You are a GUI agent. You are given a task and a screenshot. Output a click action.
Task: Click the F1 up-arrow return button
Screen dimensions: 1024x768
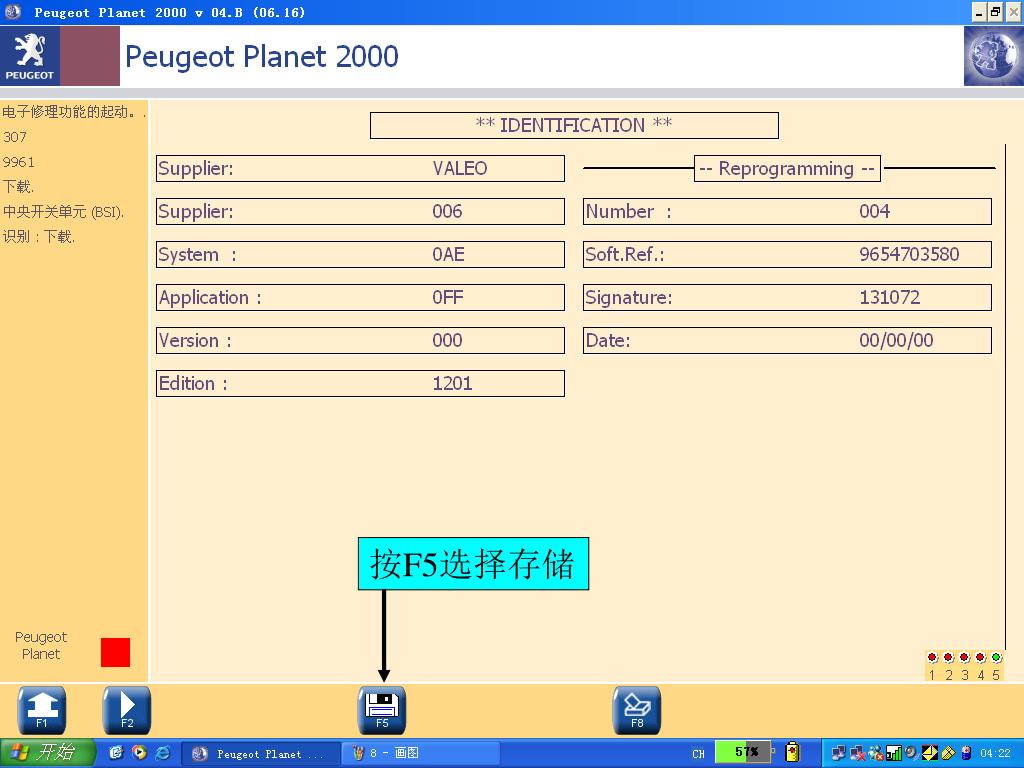coord(41,711)
